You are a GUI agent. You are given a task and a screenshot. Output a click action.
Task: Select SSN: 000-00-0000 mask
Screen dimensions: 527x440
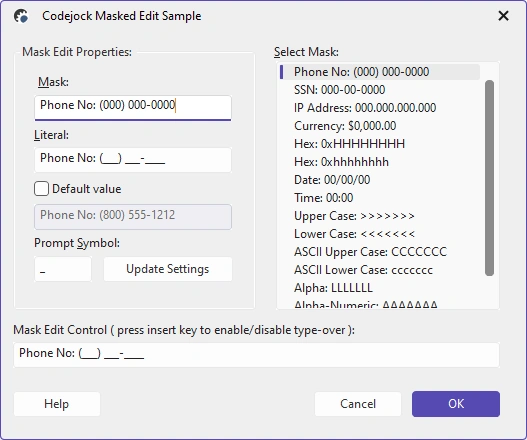[x=380, y=90]
